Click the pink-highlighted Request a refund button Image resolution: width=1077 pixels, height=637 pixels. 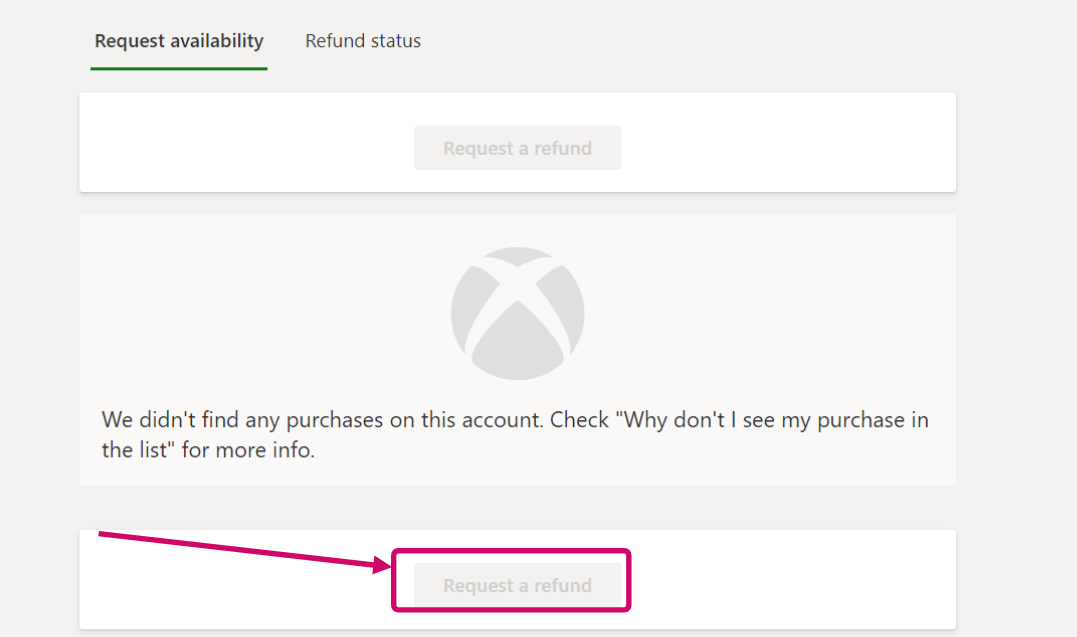point(517,585)
